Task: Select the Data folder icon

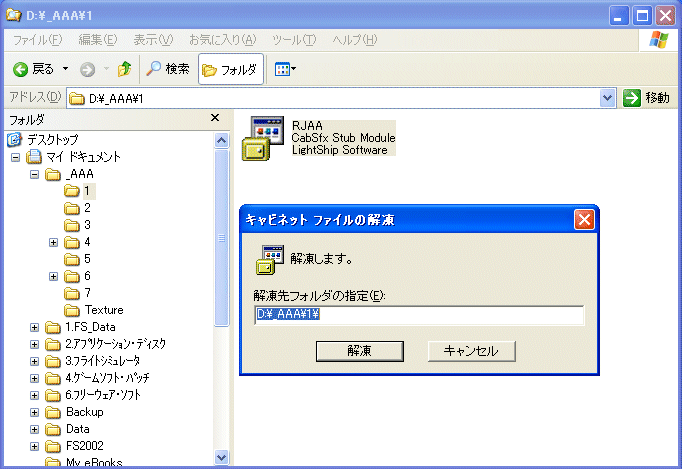Action: click(x=53, y=430)
